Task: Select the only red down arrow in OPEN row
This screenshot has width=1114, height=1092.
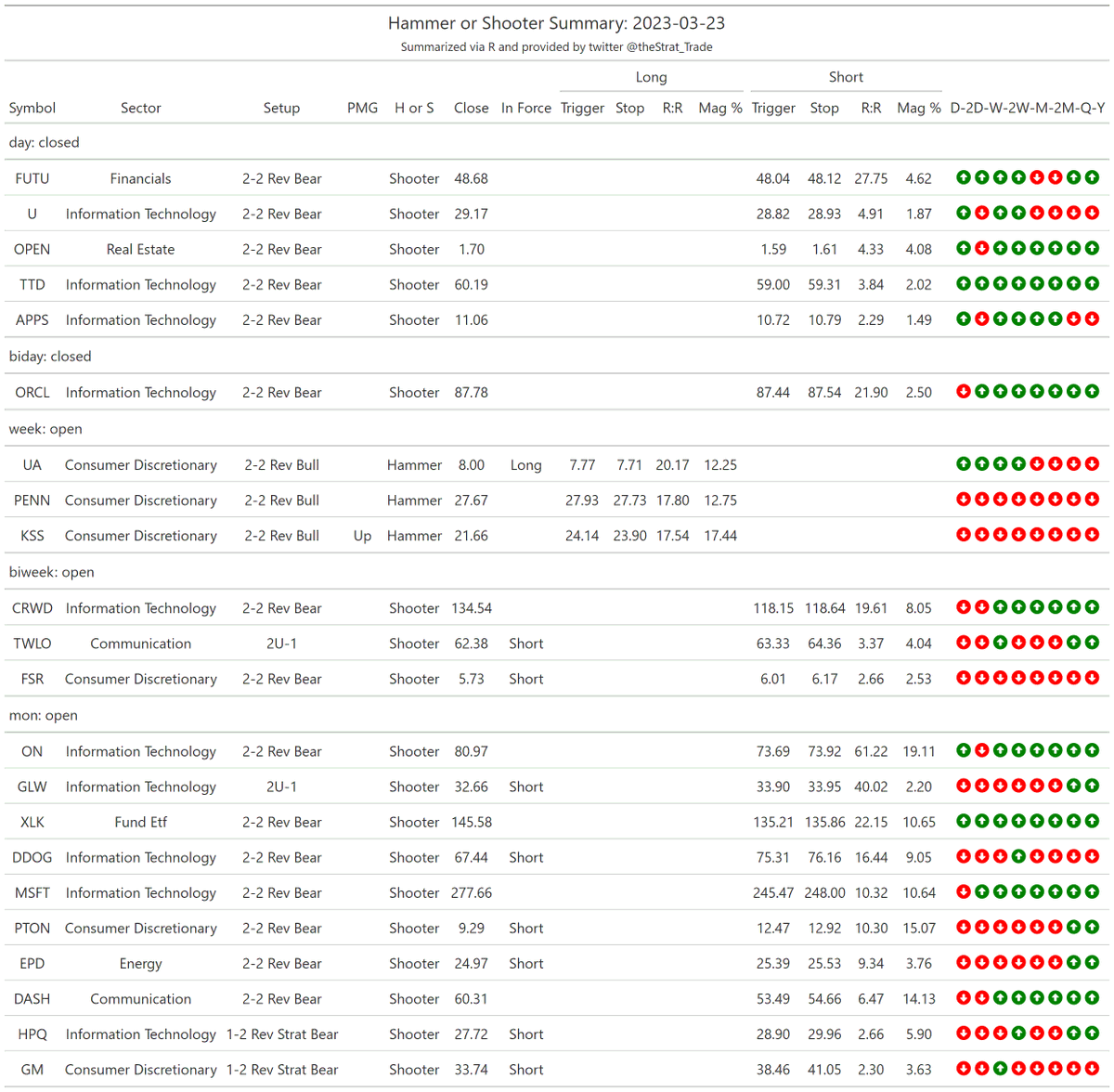Action: pos(982,248)
